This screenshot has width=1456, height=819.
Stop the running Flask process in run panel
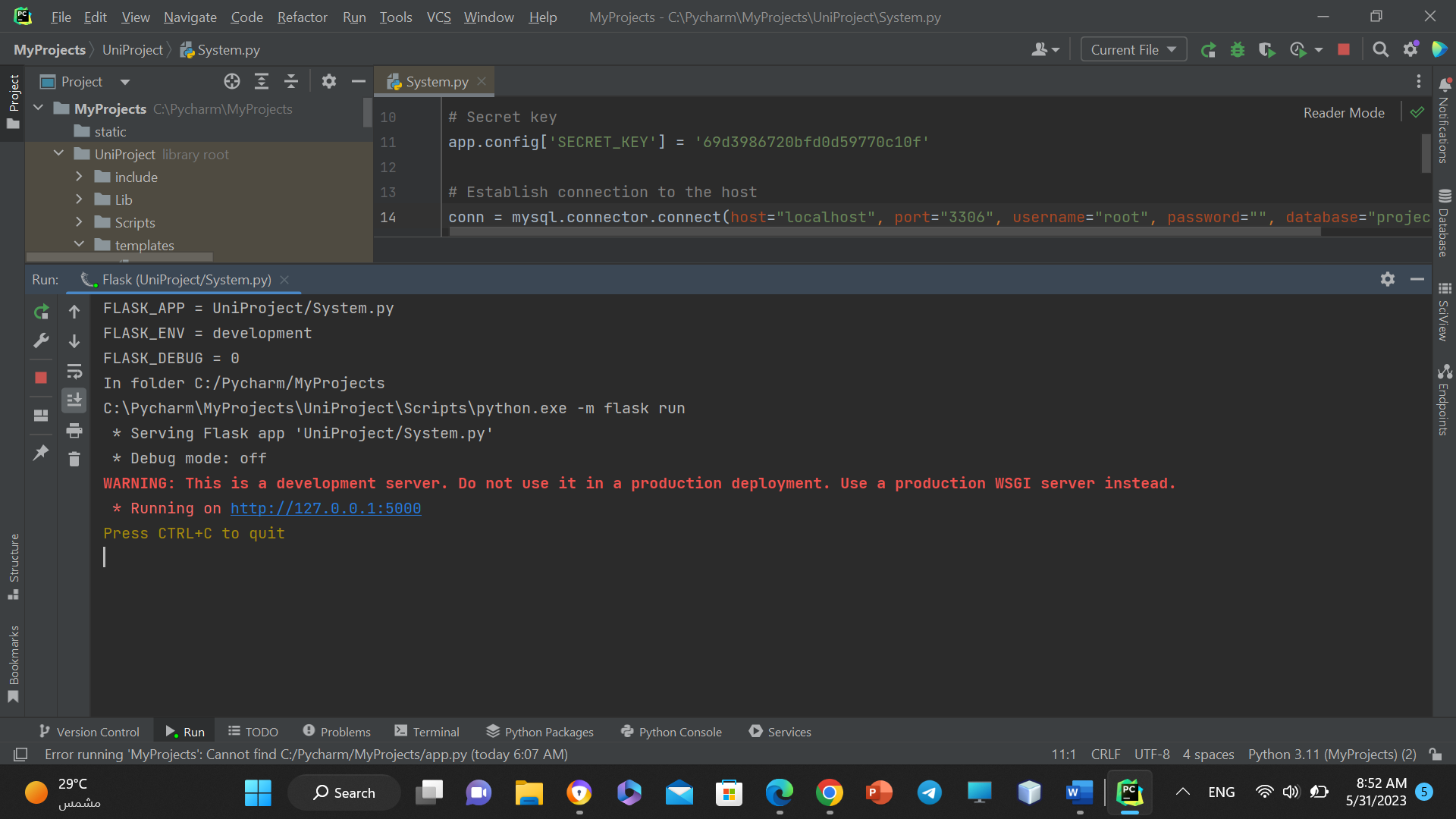click(41, 378)
